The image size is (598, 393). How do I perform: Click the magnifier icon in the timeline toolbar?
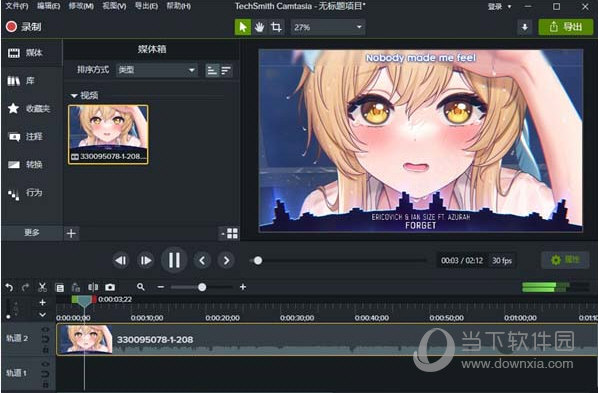coord(141,287)
